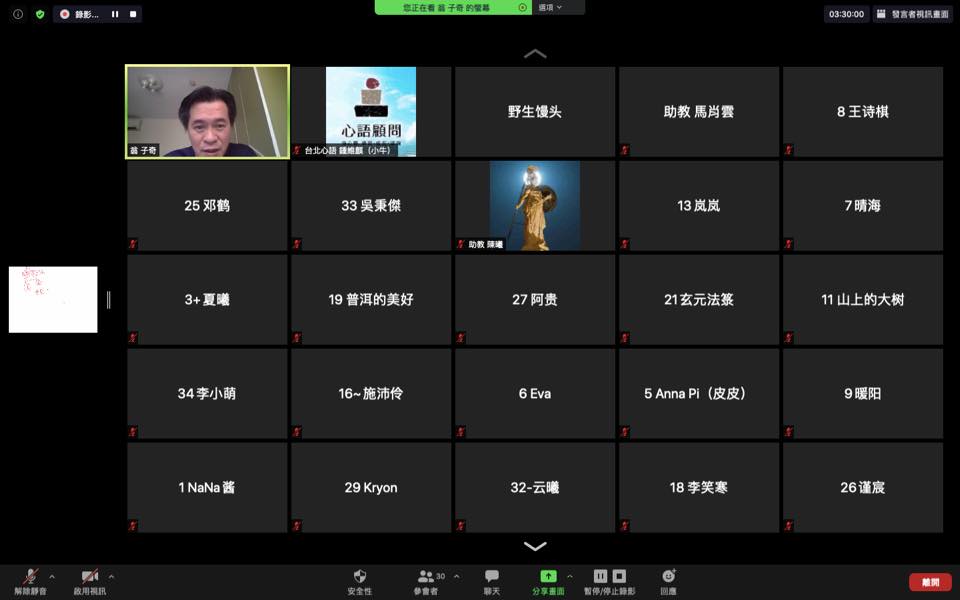Expand audio options arrow beside microphone

[x=52, y=576]
